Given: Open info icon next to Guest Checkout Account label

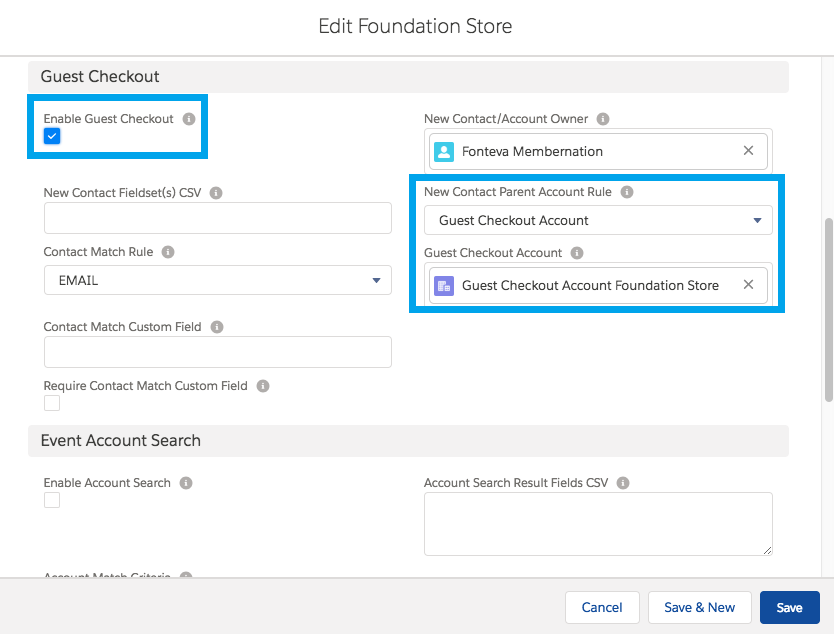Looking at the screenshot, I should [x=577, y=253].
